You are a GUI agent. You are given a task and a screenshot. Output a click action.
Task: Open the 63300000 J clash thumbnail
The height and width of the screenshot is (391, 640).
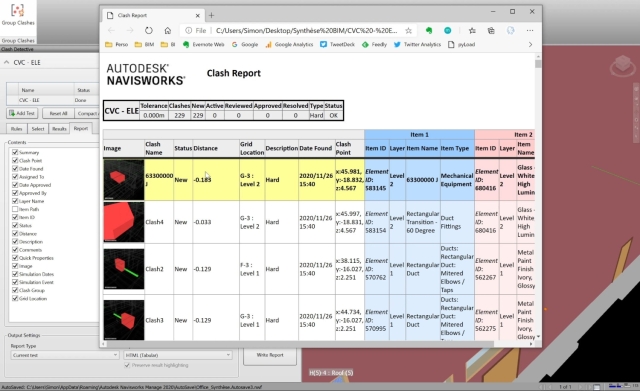pyautogui.click(x=124, y=180)
